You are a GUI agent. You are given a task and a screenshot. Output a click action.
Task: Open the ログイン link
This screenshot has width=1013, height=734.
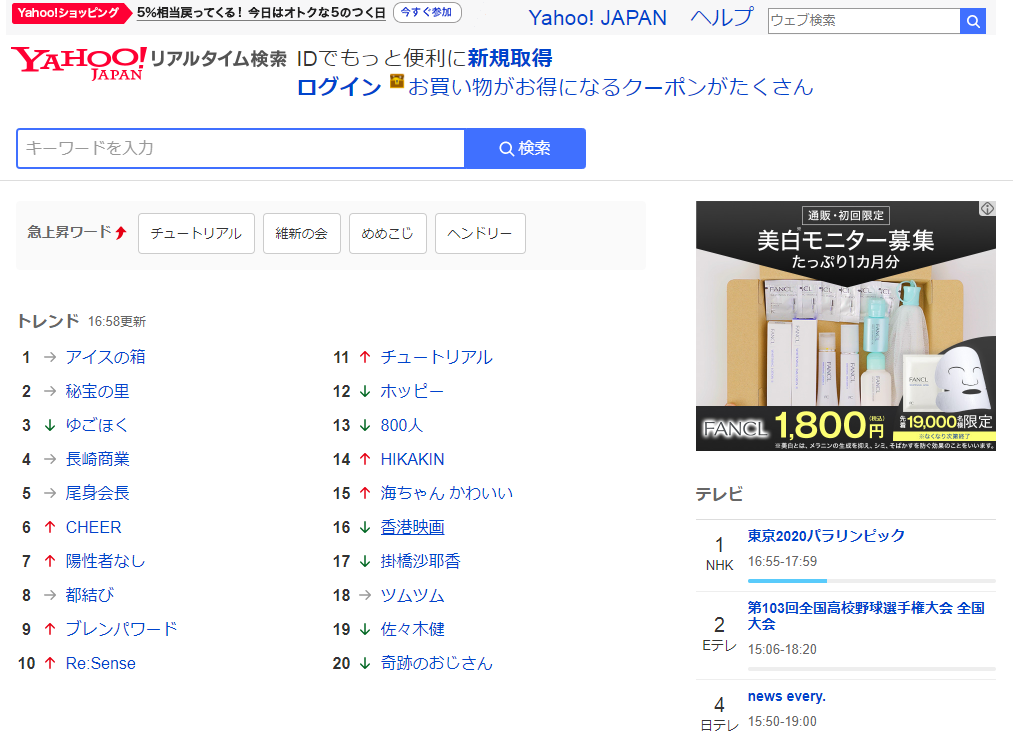[338, 87]
